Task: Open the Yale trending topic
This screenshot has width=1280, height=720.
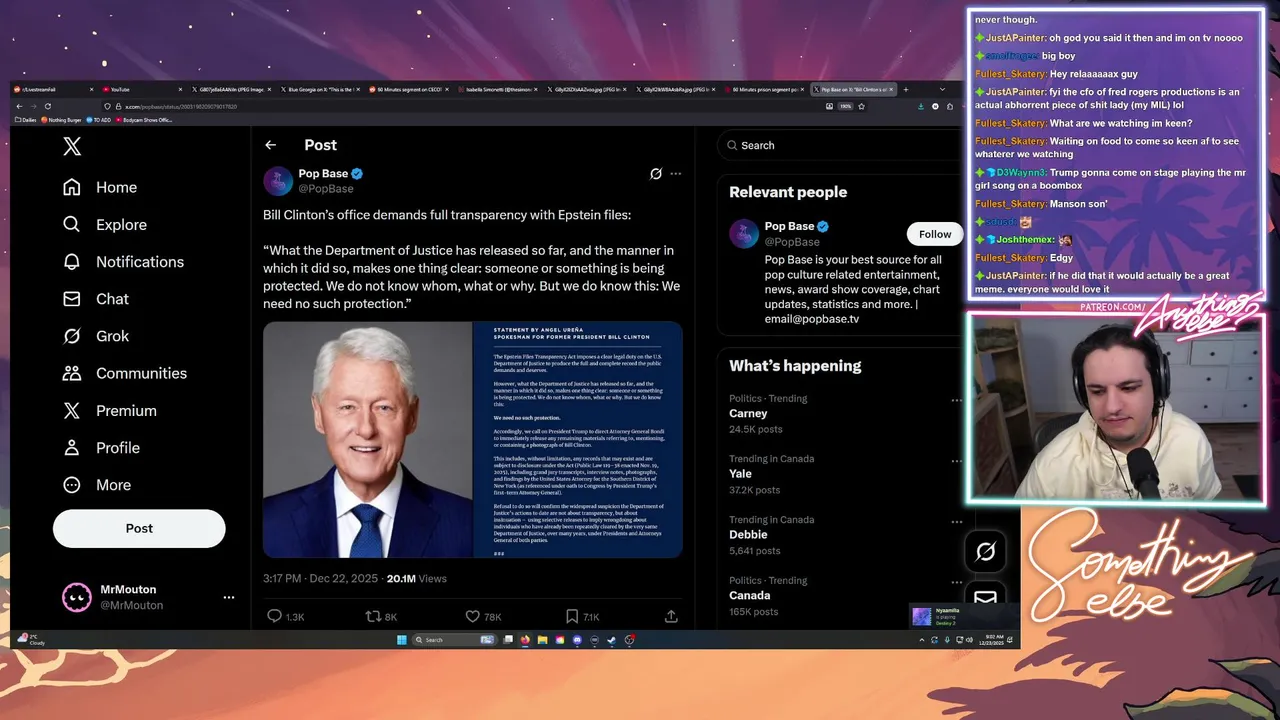Action: click(740, 474)
